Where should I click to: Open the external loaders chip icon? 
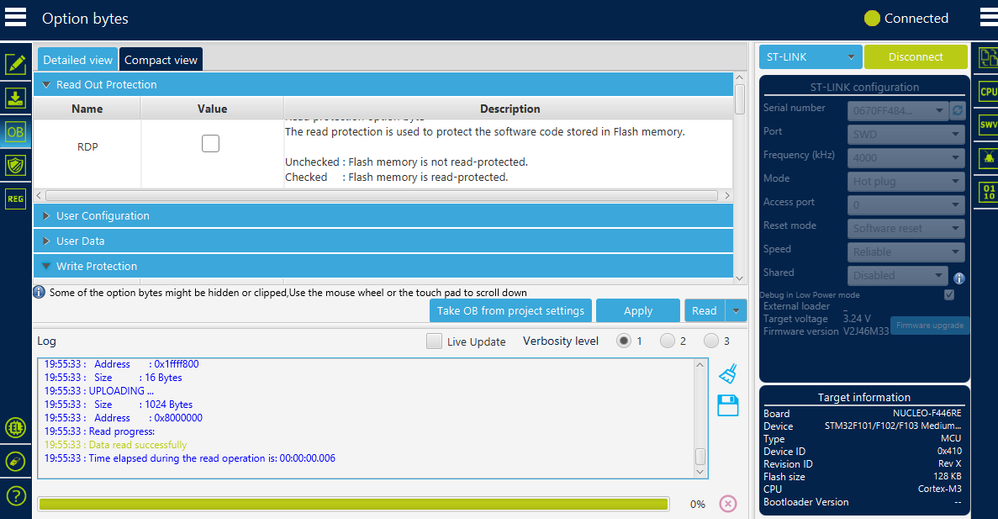point(15,427)
